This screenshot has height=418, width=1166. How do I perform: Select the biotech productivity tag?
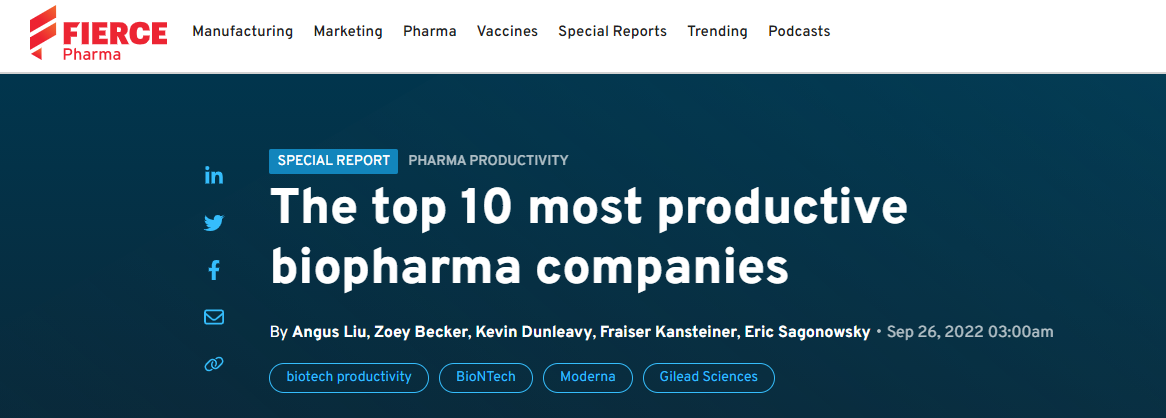point(349,377)
